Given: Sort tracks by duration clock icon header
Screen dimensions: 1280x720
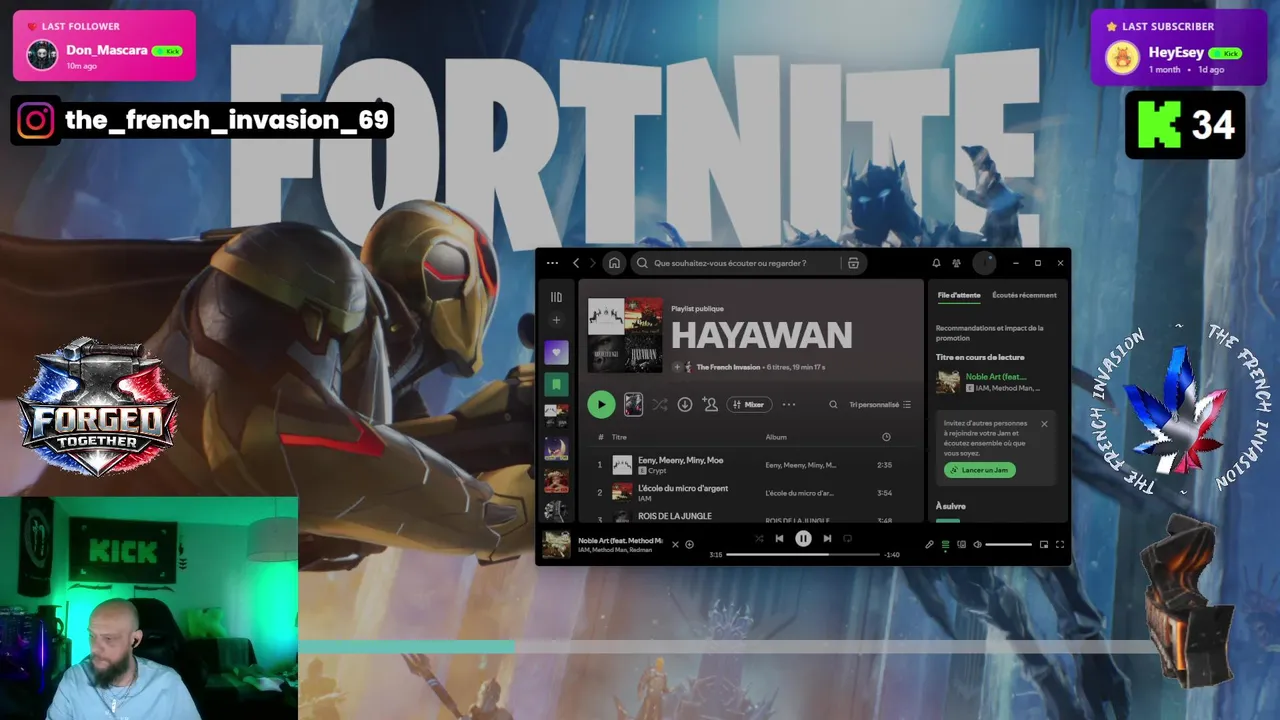Looking at the screenshot, I should click(886, 437).
